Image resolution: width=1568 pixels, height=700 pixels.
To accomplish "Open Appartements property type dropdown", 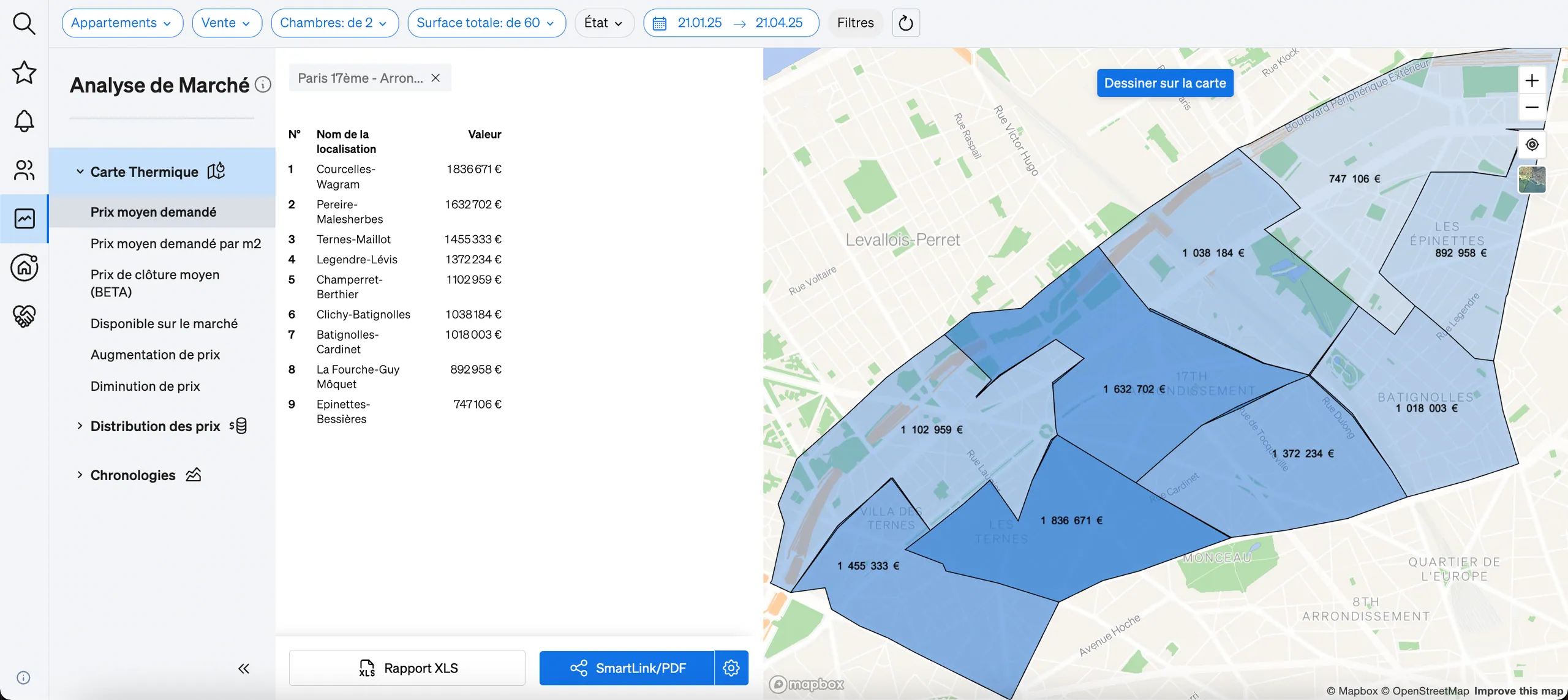I will click(122, 23).
